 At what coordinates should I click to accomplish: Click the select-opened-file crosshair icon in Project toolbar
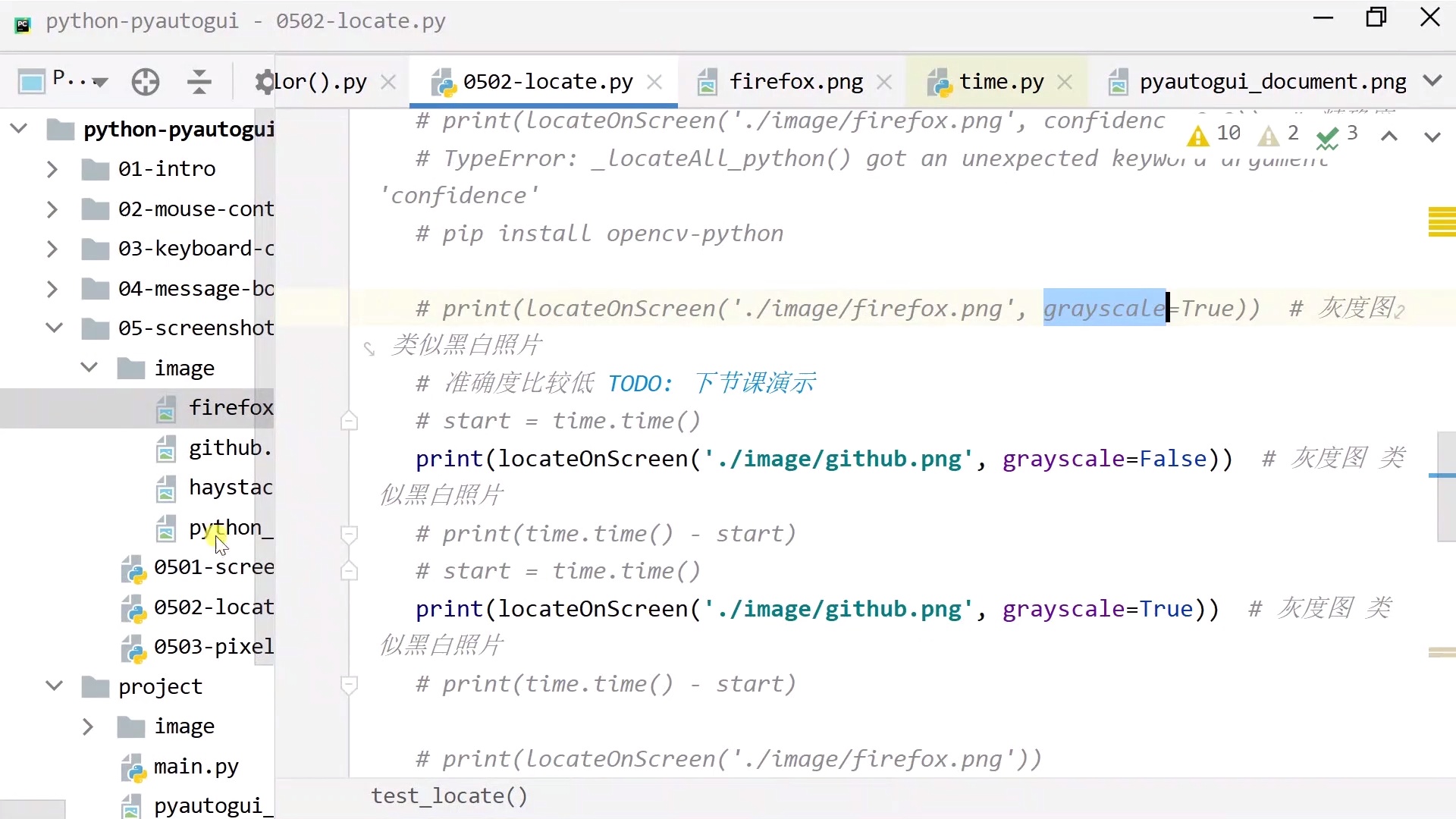(x=145, y=81)
